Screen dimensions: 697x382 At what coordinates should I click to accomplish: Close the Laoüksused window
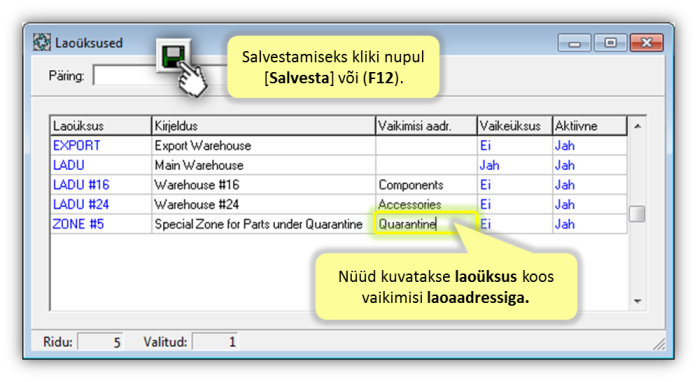click(x=646, y=43)
